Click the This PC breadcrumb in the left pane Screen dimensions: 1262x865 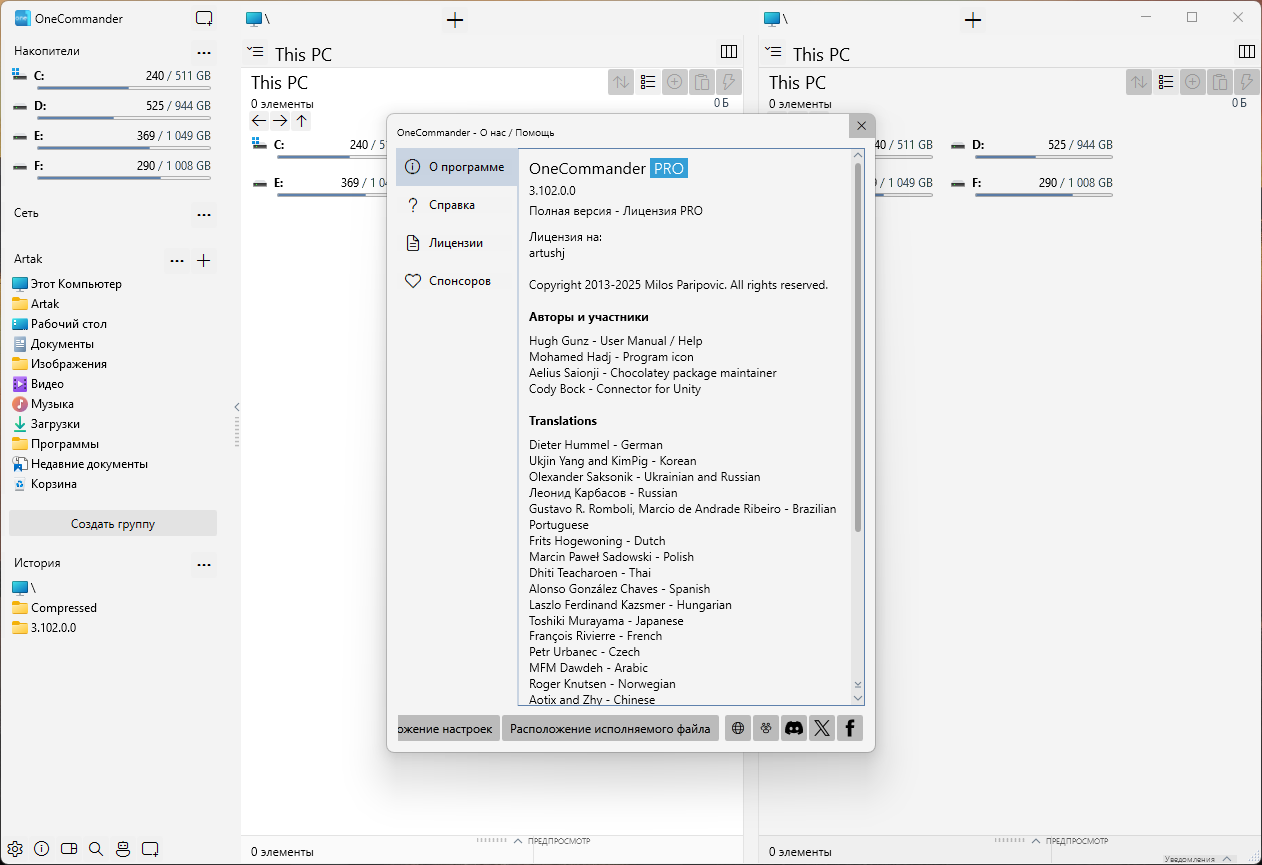point(303,54)
